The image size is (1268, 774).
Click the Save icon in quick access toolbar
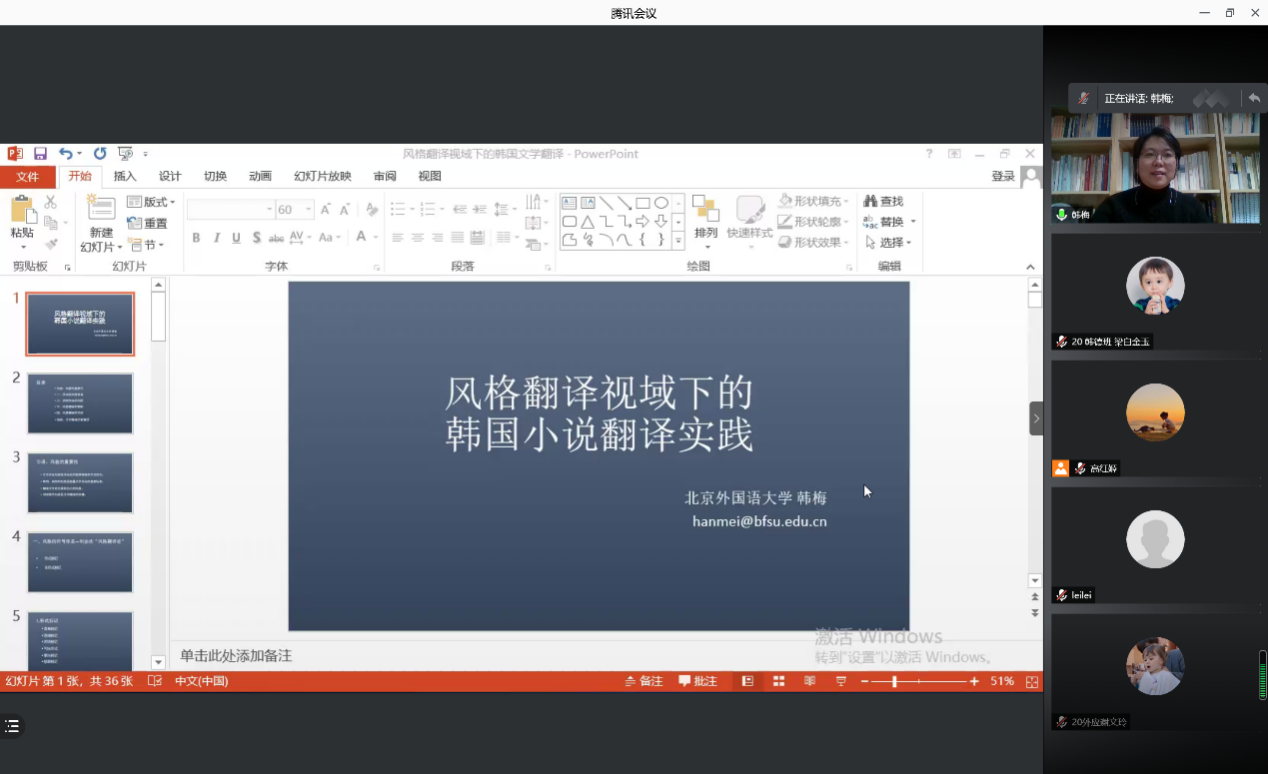click(40, 154)
